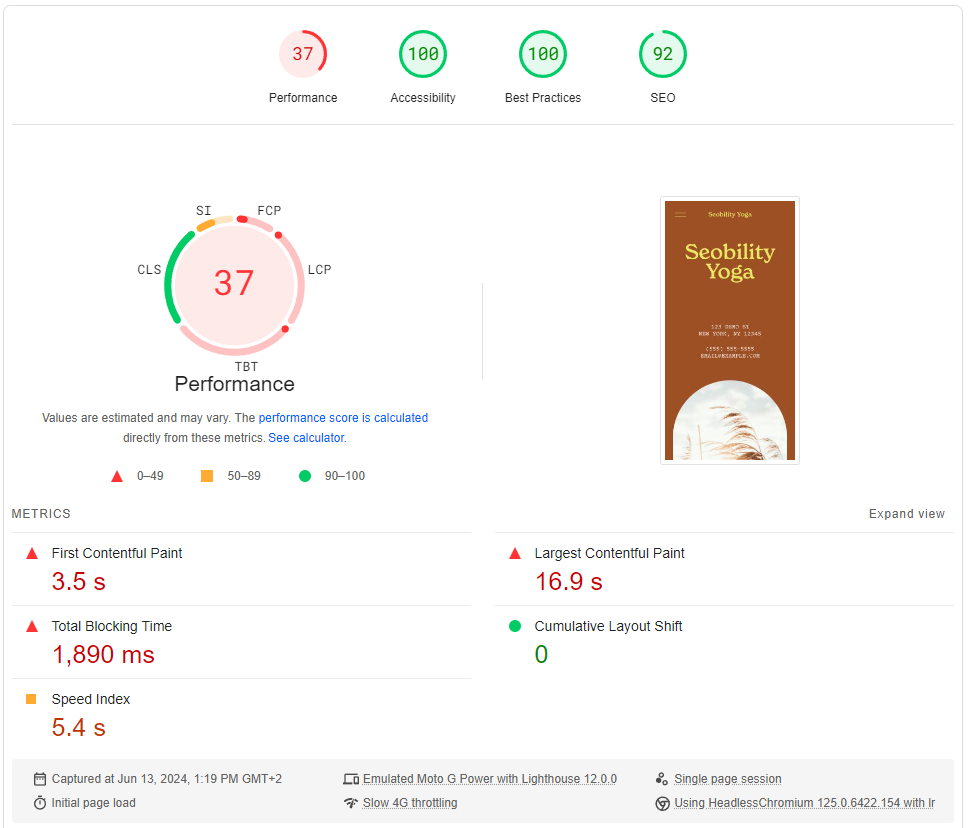
Task: Select the SEO score gauge
Action: click(x=662, y=54)
